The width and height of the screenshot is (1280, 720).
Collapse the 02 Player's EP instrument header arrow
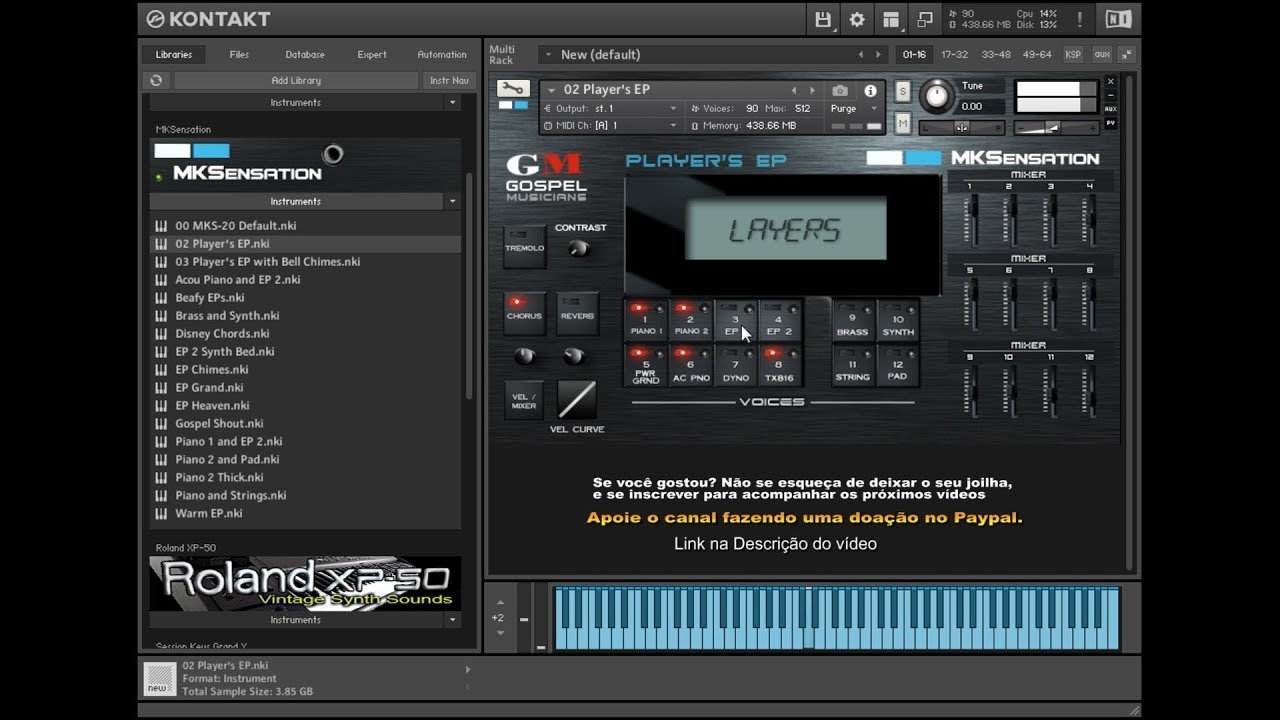pyautogui.click(x=551, y=90)
